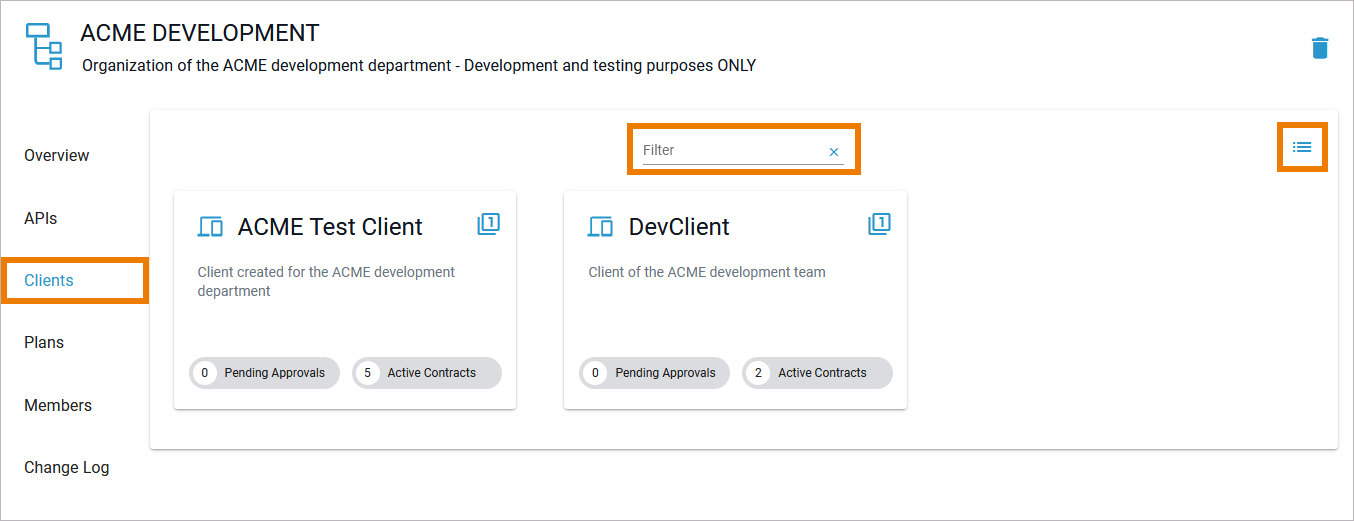Clear the filter with the X icon
Viewport: 1354px width, 521px height.
pyautogui.click(x=834, y=152)
